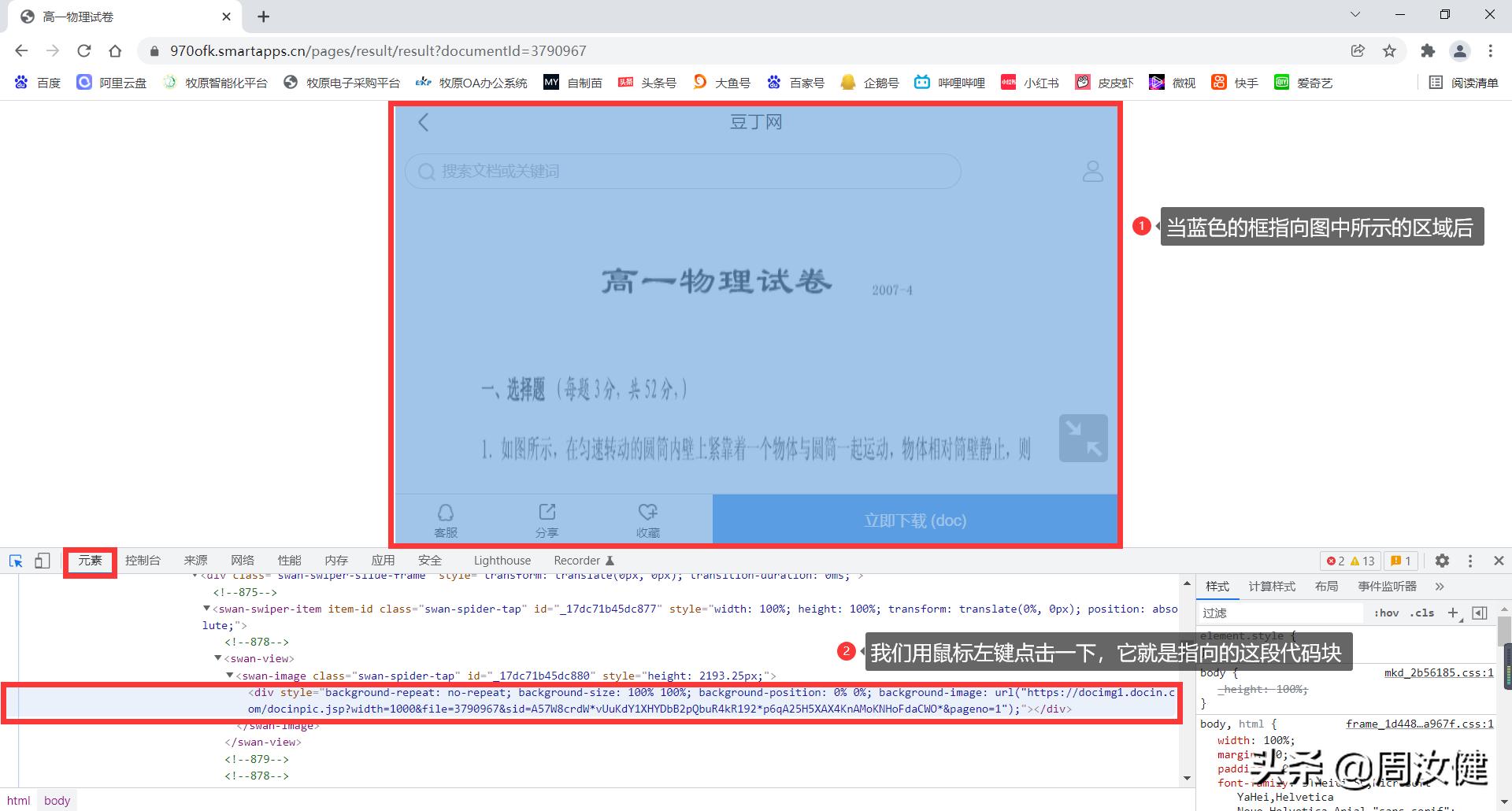Select the inspect element tool in DevTools
The width and height of the screenshot is (1512, 811).
point(16,561)
